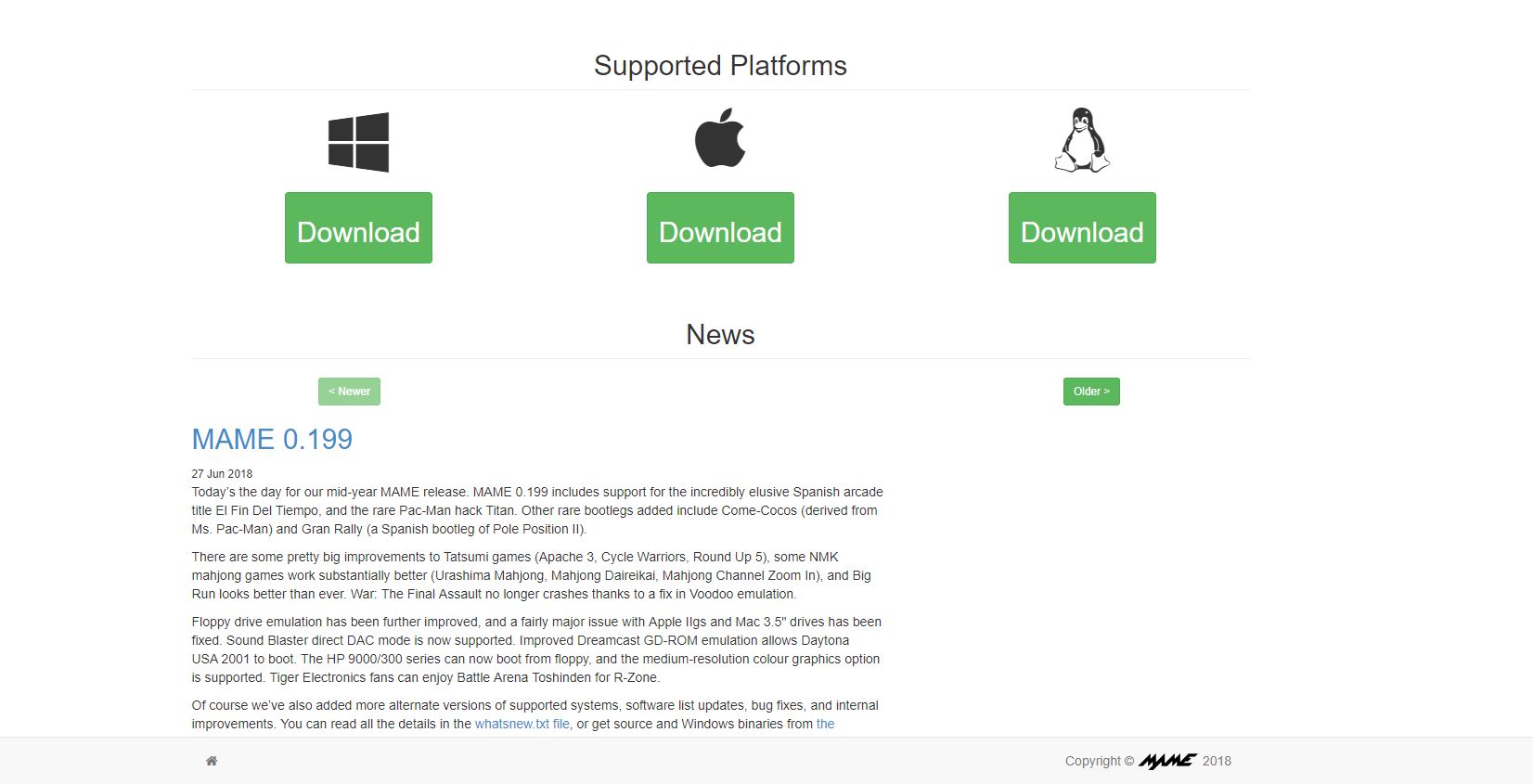Go to home via footer house icon
The height and width of the screenshot is (784, 1533).
click(x=212, y=761)
